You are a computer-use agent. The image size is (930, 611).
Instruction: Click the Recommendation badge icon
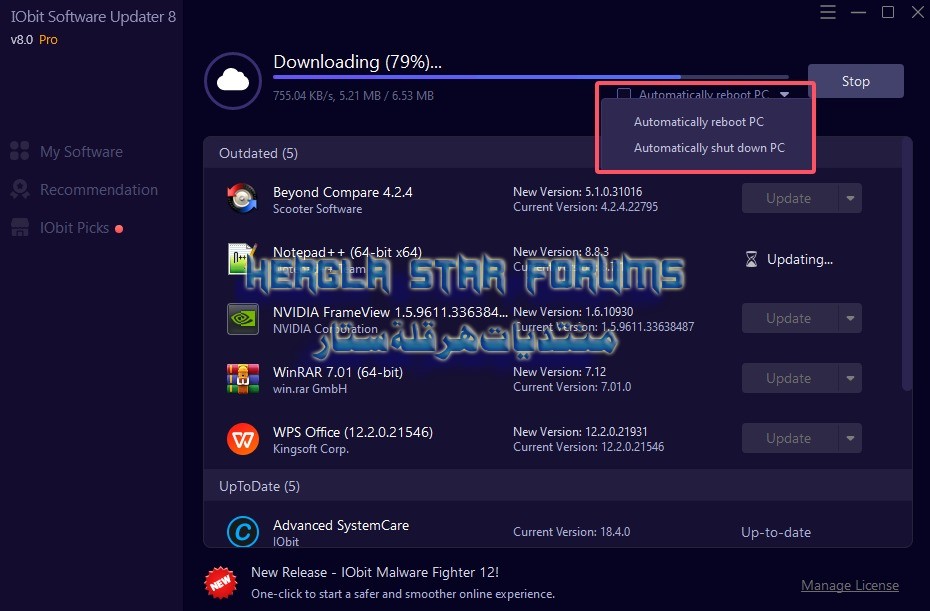coord(20,189)
